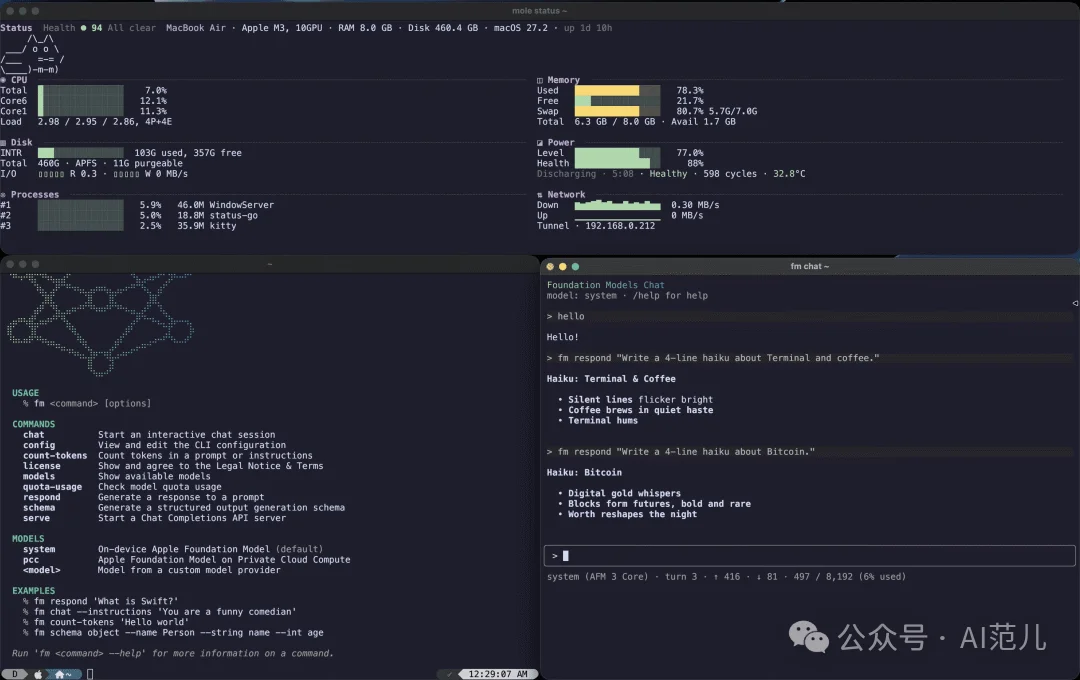The width and height of the screenshot is (1080, 680).
Task: Select the "count-tokens" command name
Action: coord(55,455)
